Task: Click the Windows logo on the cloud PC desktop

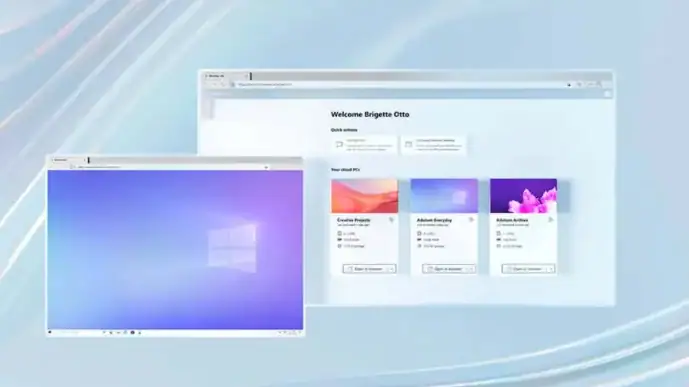Action: [232, 248]
